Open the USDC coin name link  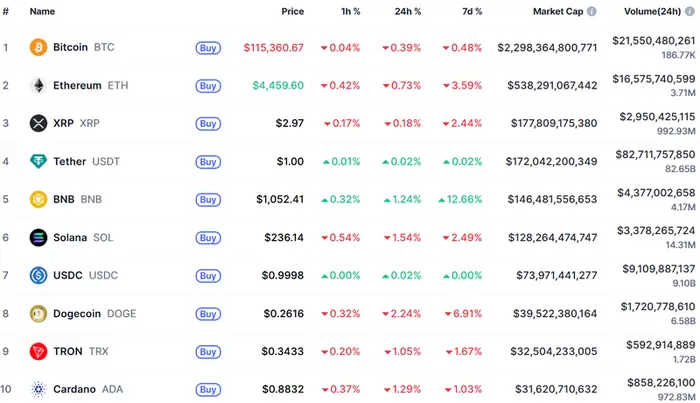pos(68,275)
